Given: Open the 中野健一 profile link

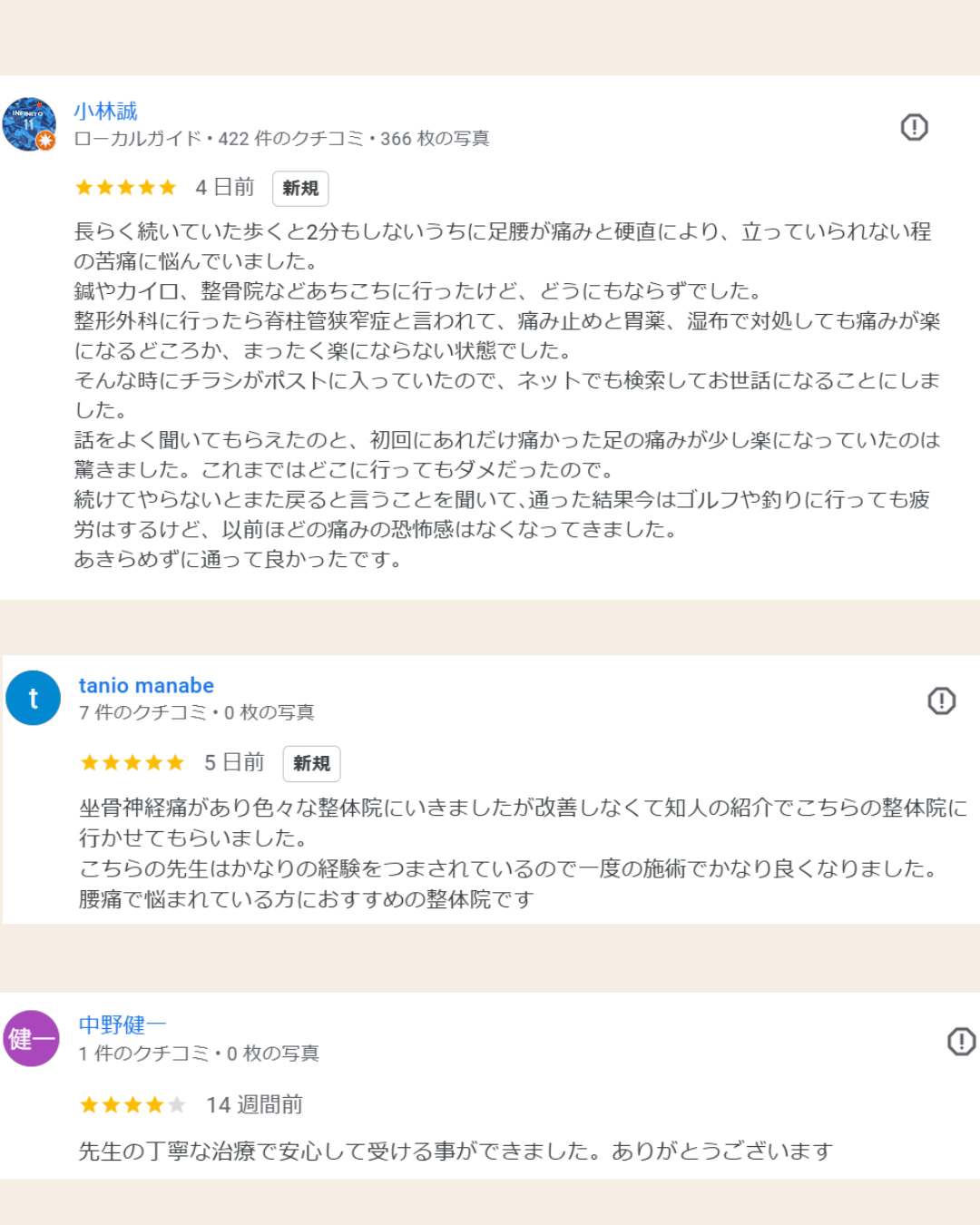Looking at the screenshot, I should pyautogui.click(x=122, y=1025).
